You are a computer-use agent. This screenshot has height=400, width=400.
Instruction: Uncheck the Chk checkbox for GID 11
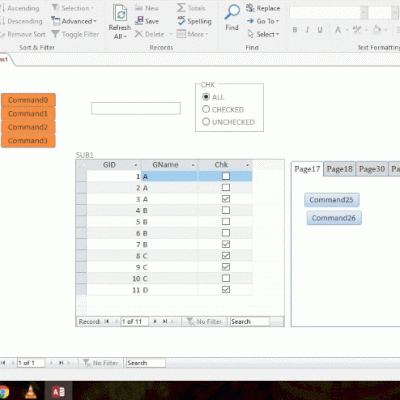click(226, 289)
